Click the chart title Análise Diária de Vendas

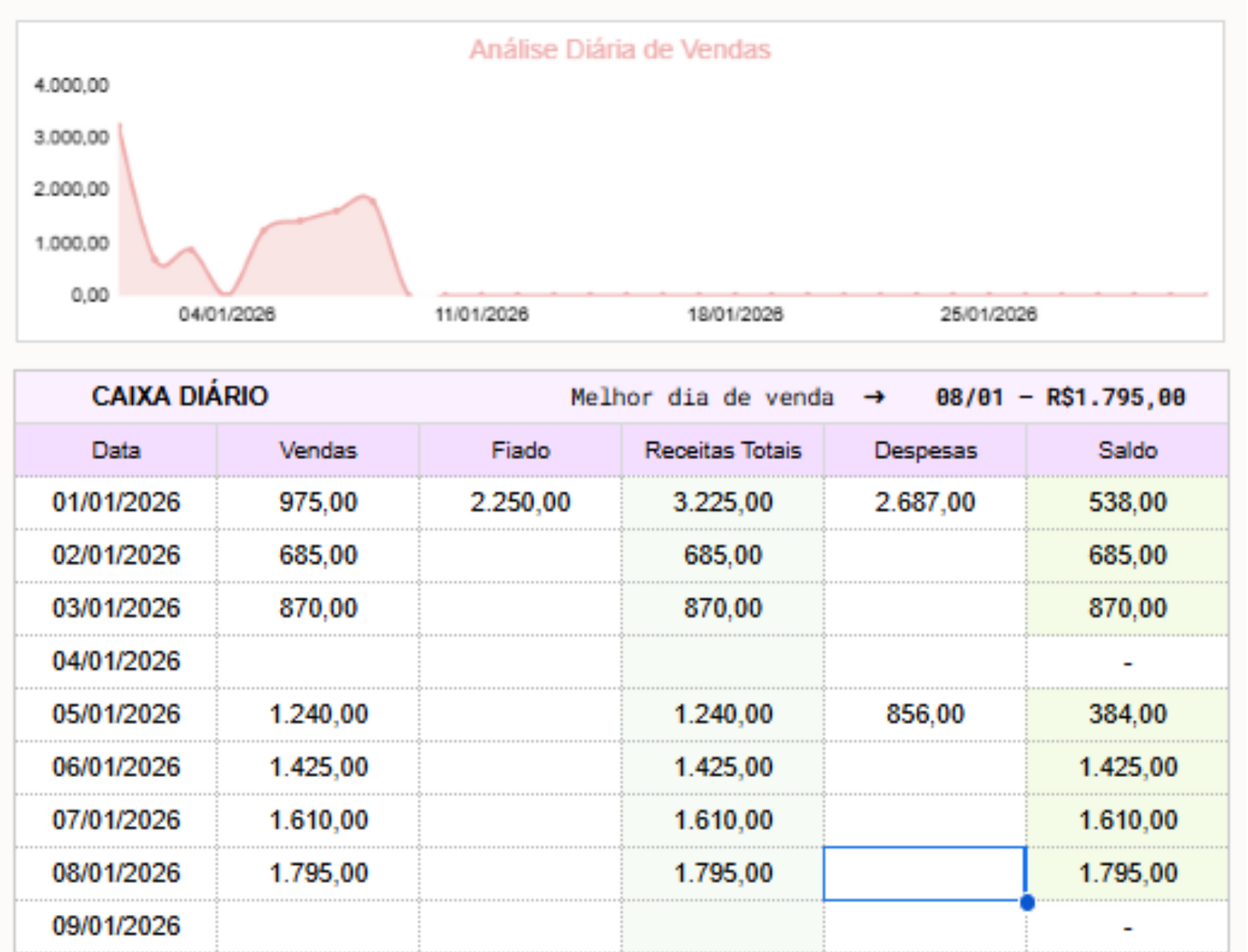[620, 50]
